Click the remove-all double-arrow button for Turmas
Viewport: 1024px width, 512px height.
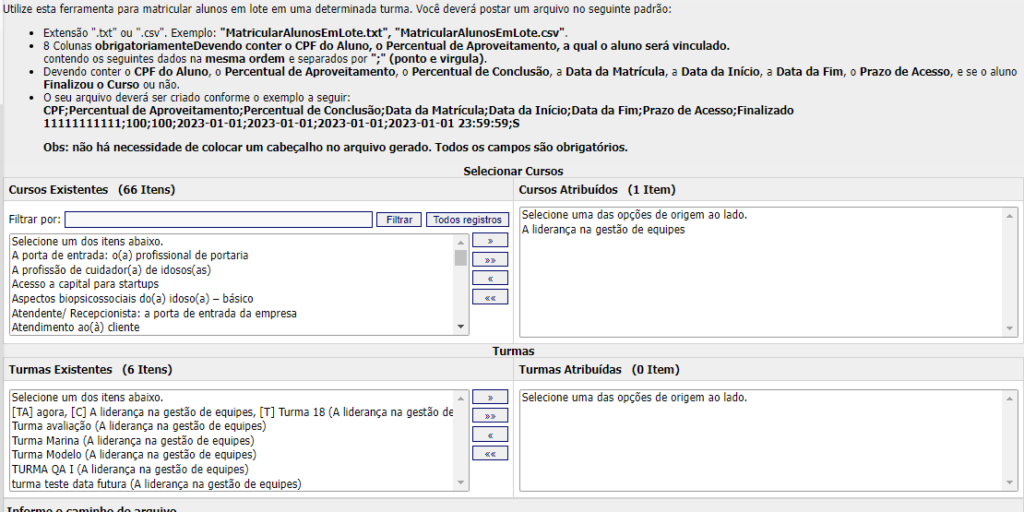(490, 454)
